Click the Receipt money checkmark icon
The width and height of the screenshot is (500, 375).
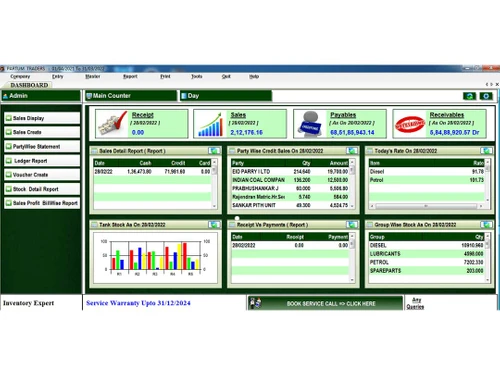pos(112,124)
